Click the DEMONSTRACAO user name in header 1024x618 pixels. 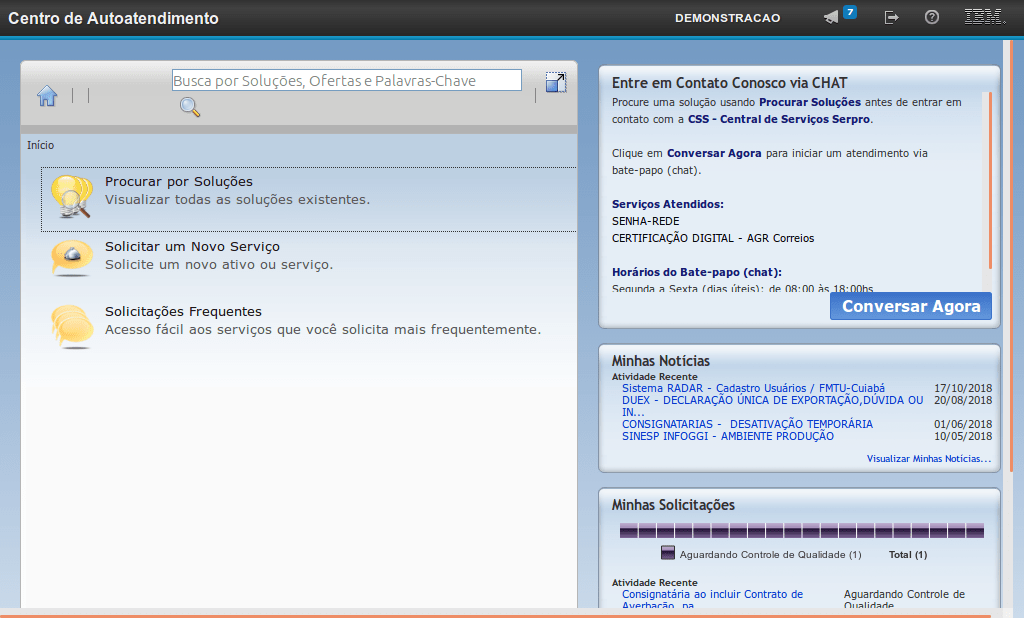click(x=728, y=18)
